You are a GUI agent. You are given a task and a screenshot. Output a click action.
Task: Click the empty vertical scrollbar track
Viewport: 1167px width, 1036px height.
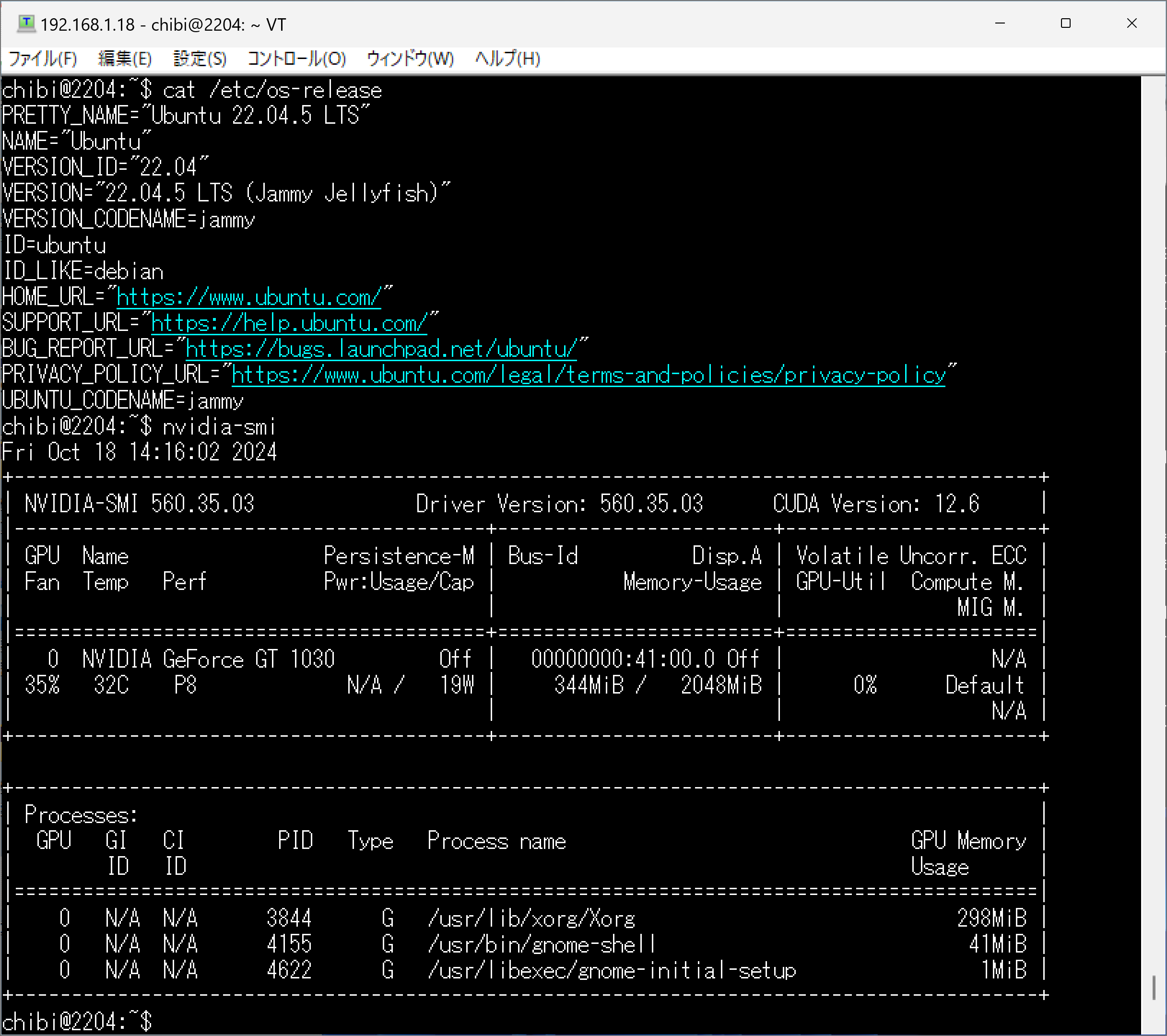1153,514
